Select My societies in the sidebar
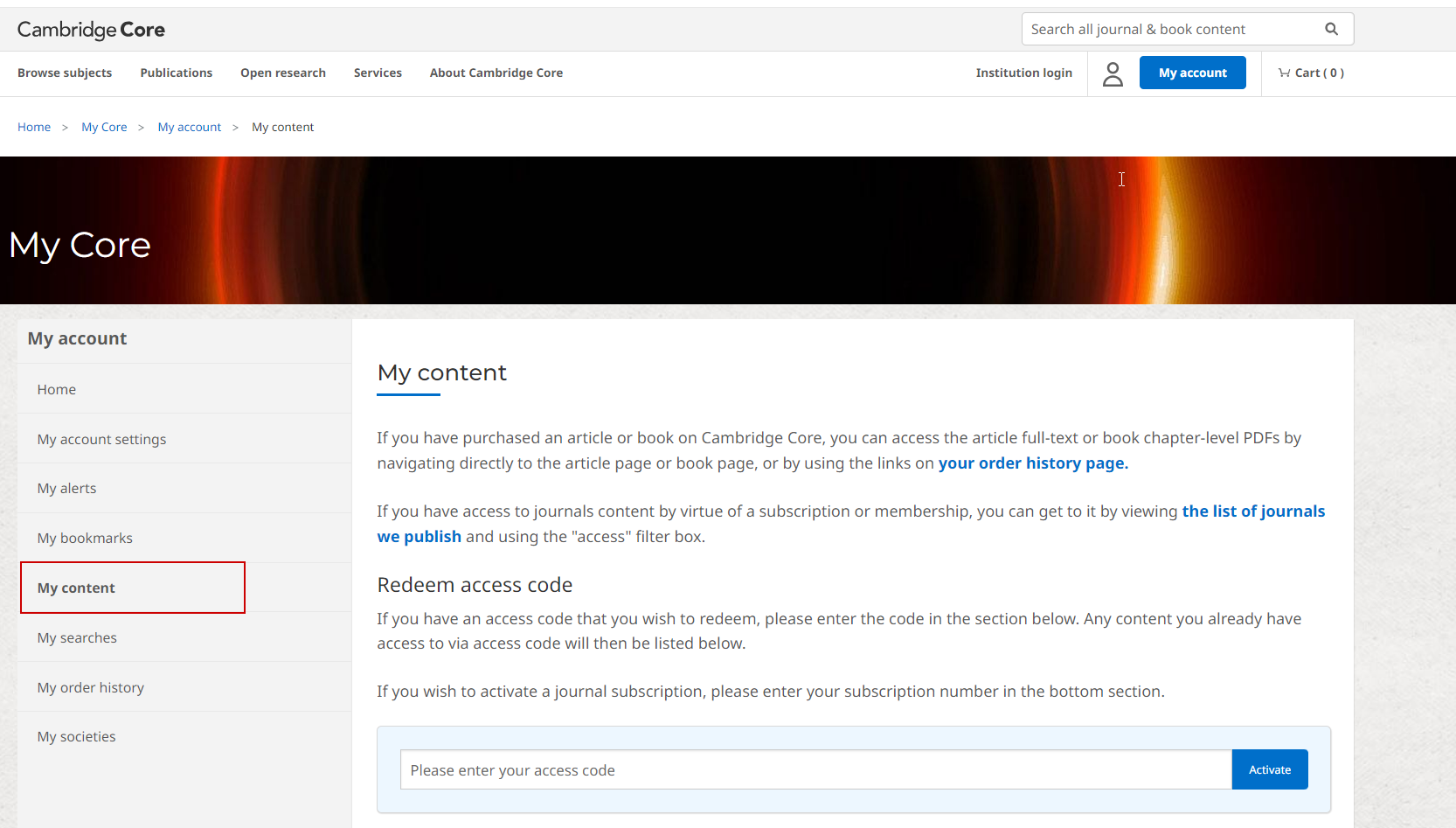Viewport: 1456px width, 828px height. coord(76,736)
